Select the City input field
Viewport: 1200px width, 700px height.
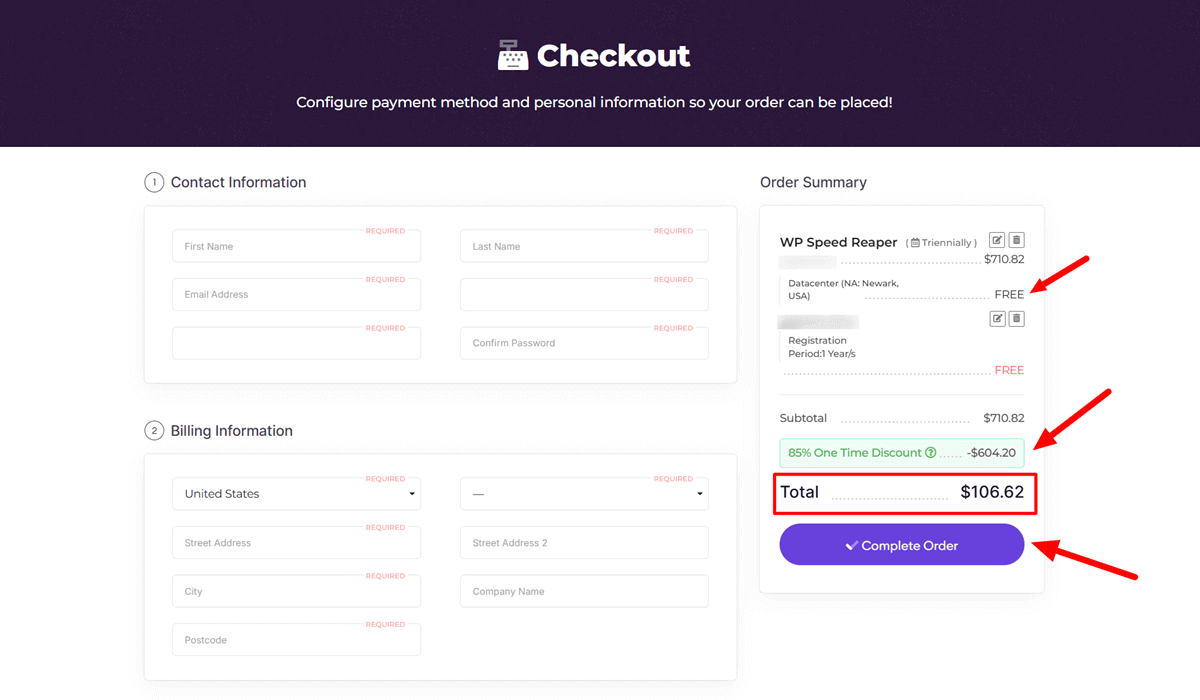pyautogui.click(x=296, y=591)
